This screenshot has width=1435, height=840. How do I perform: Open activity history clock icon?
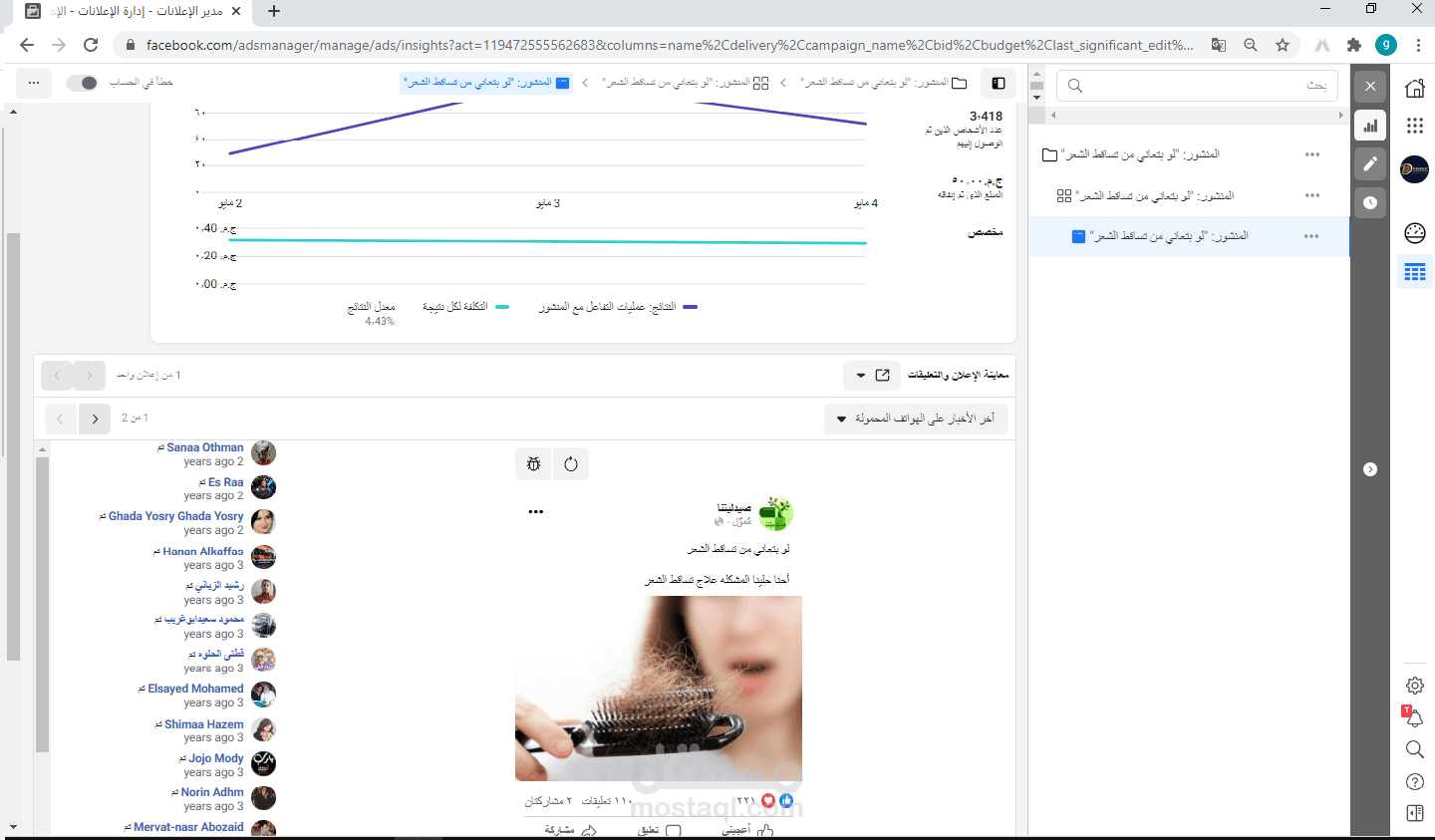click(1370, 202)
